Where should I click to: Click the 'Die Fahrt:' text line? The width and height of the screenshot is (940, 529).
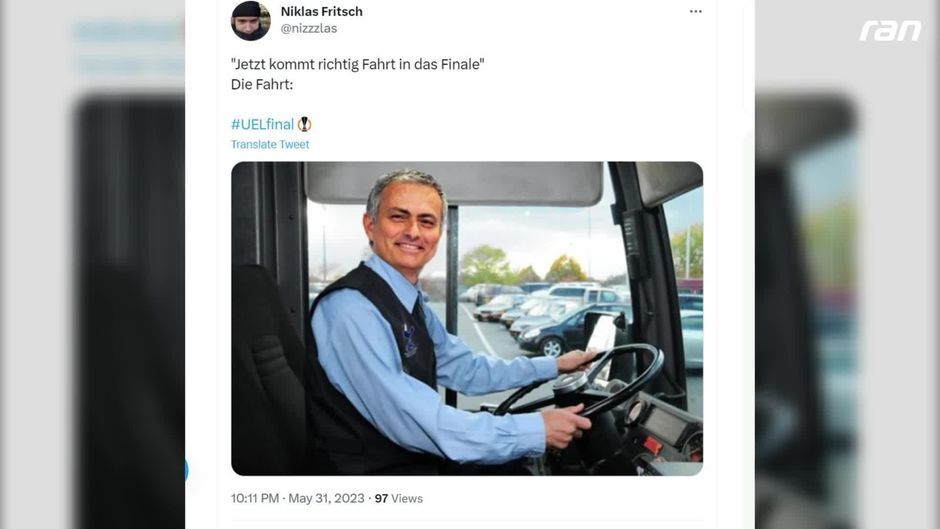(262, 85)
